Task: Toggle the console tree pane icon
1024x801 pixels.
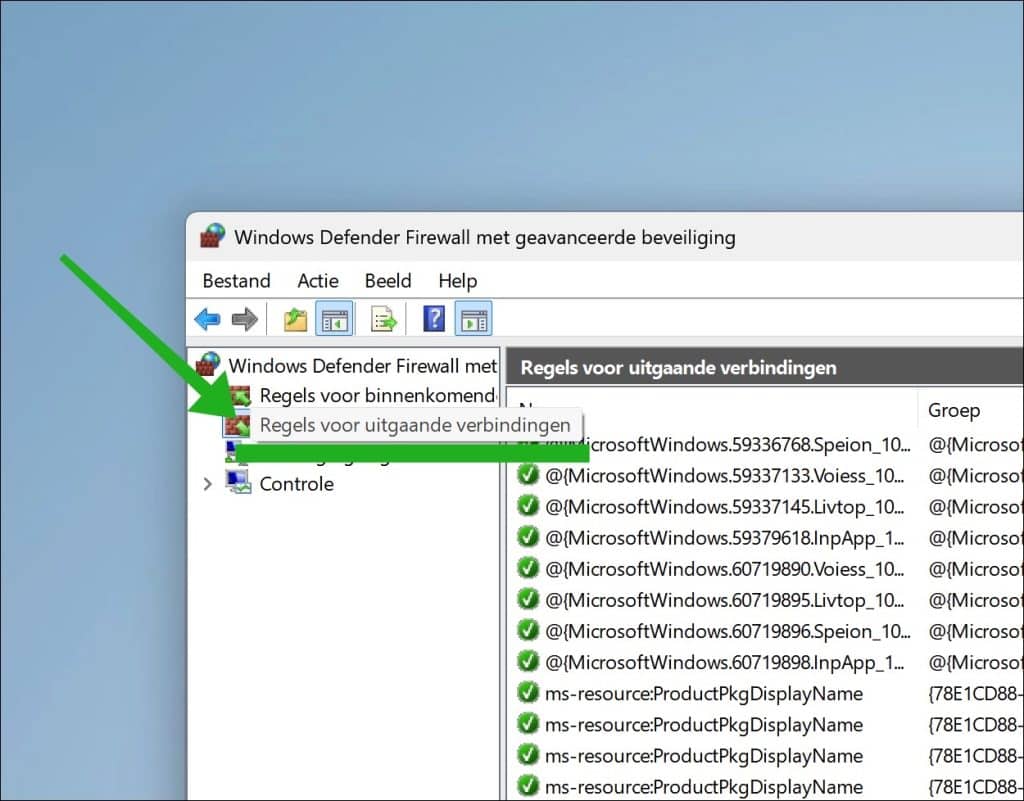Action: [334, 319]
